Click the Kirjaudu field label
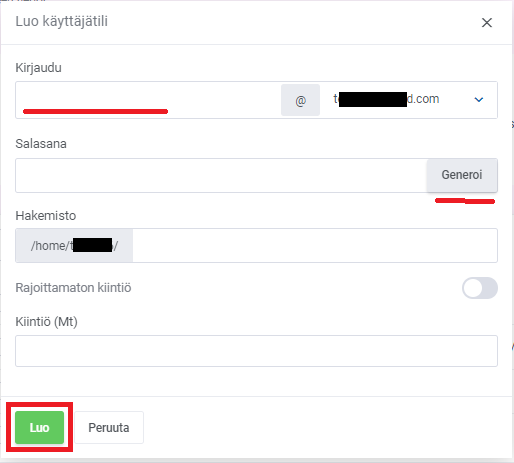Screen dimensions: 514x463 click(38, 68)
